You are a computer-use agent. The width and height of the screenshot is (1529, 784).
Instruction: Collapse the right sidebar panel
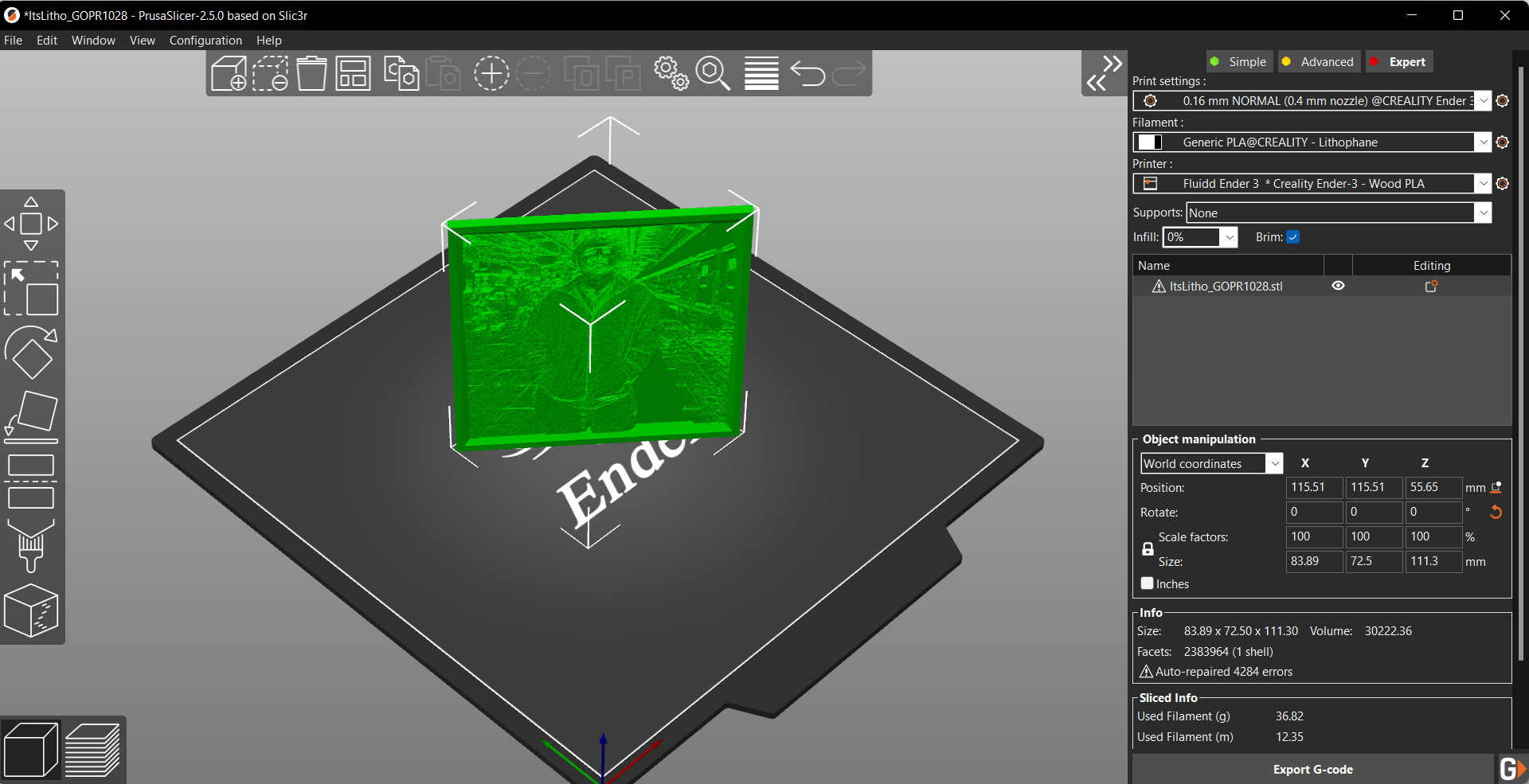[x=1104, y=73]
